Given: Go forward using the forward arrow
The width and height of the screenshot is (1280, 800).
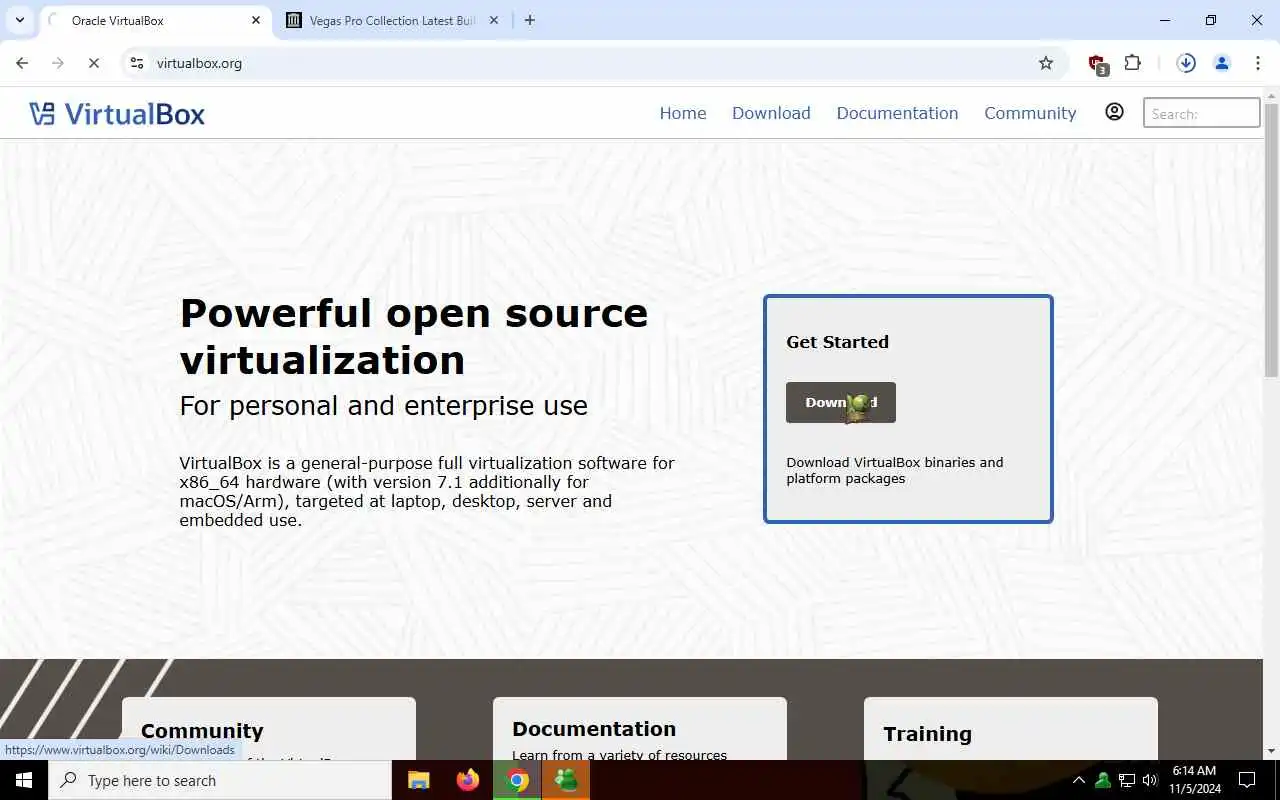Looking at the screenshot, I should click(58, 63).
